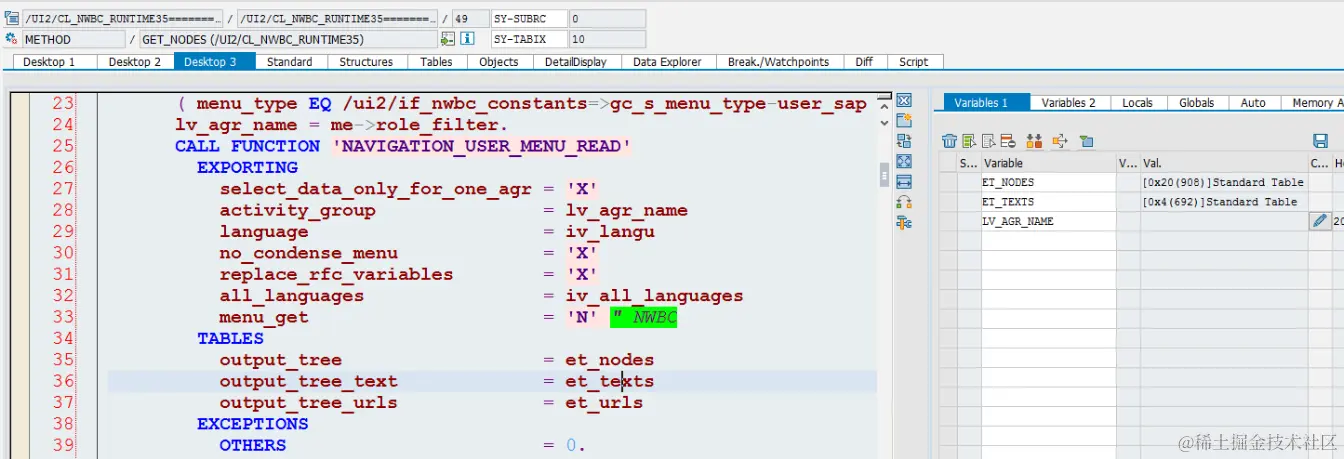Click the SY-SUBRC value field
The height and width of the screenshot is (459, 1344).
coord(606,18)
